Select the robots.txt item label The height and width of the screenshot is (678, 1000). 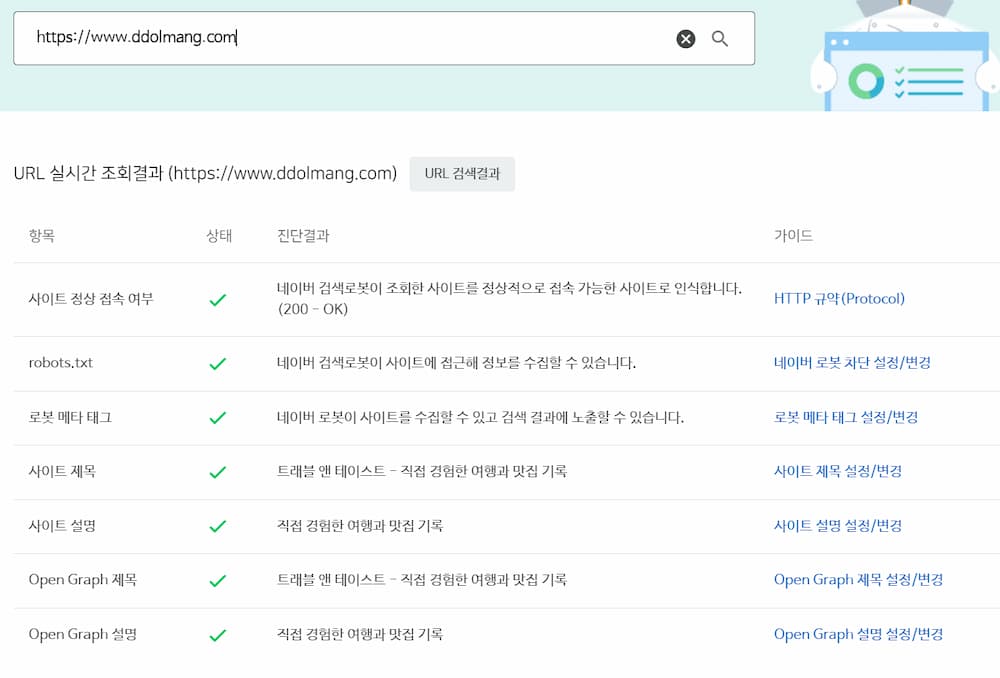pos(61,363)
